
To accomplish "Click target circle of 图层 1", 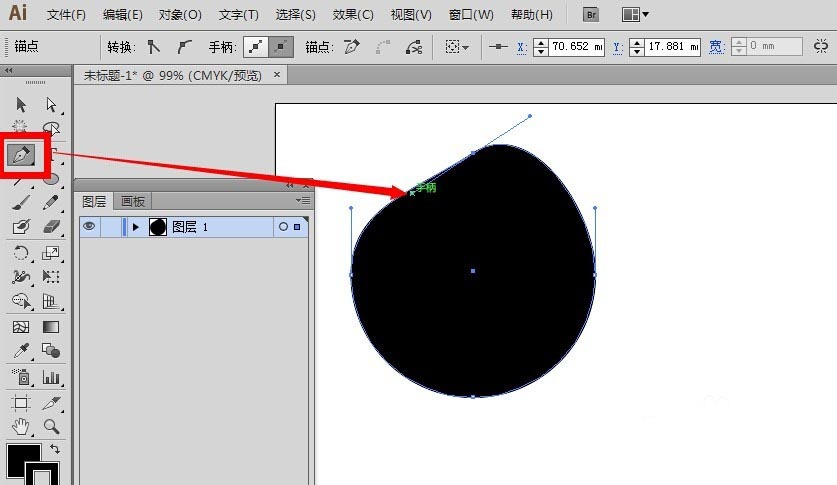I will (x=283, y=227).
